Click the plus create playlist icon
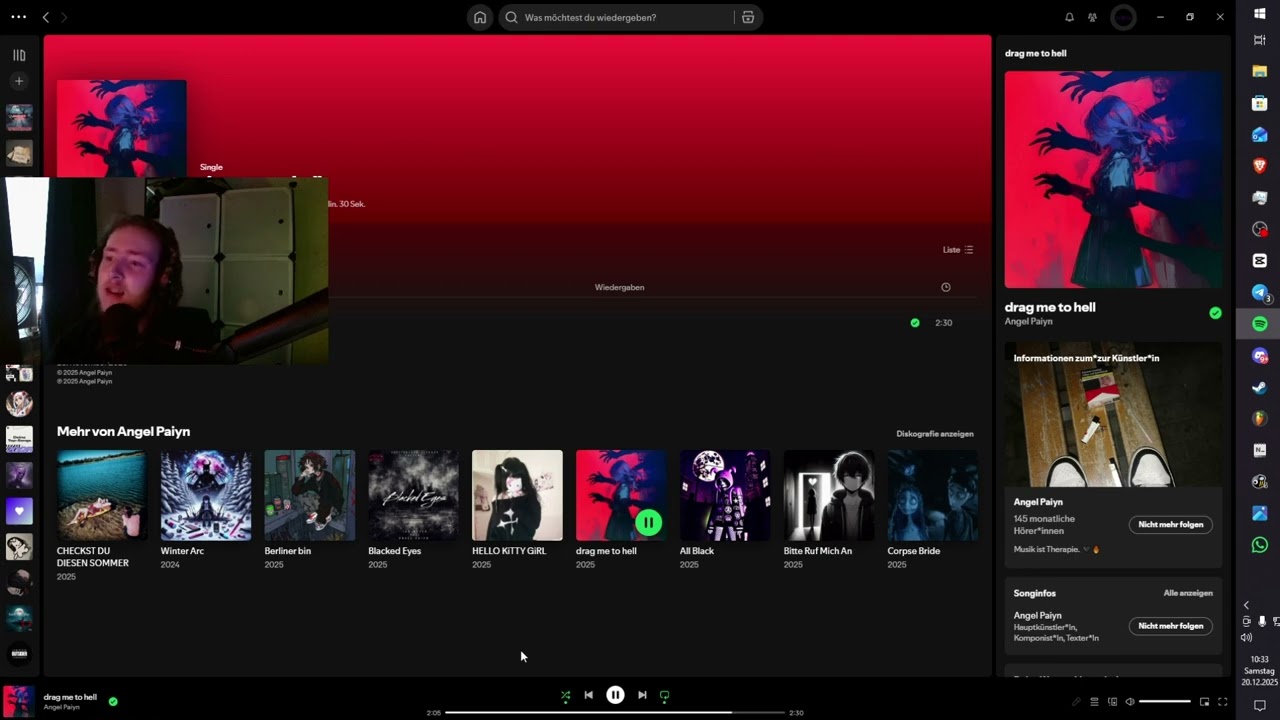This screenshot has width=1280, height=720. 19,81
